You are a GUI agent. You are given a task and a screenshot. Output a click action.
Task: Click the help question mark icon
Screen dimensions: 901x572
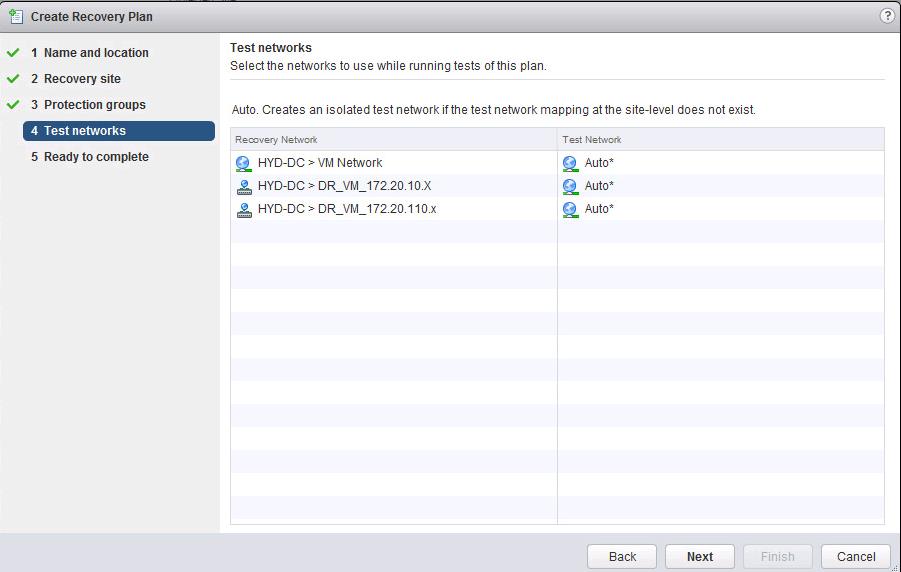point(887,16)
